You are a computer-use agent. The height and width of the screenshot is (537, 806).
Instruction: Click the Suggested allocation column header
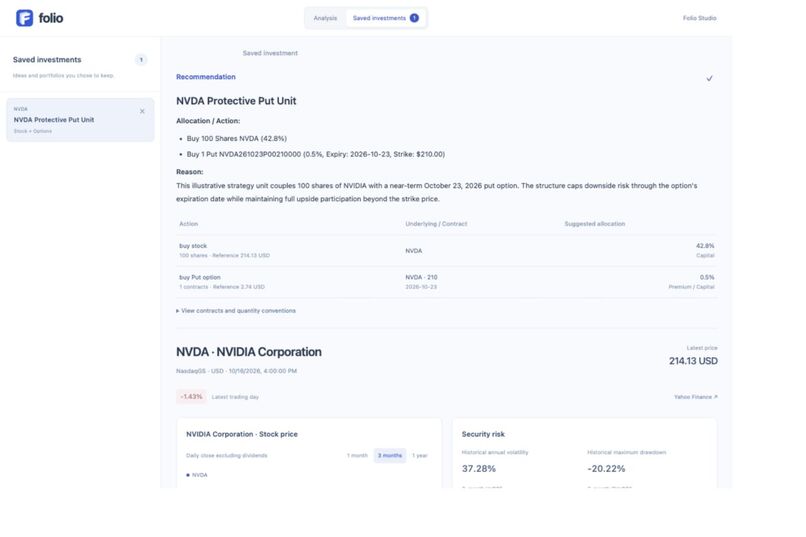click(595, 224)
